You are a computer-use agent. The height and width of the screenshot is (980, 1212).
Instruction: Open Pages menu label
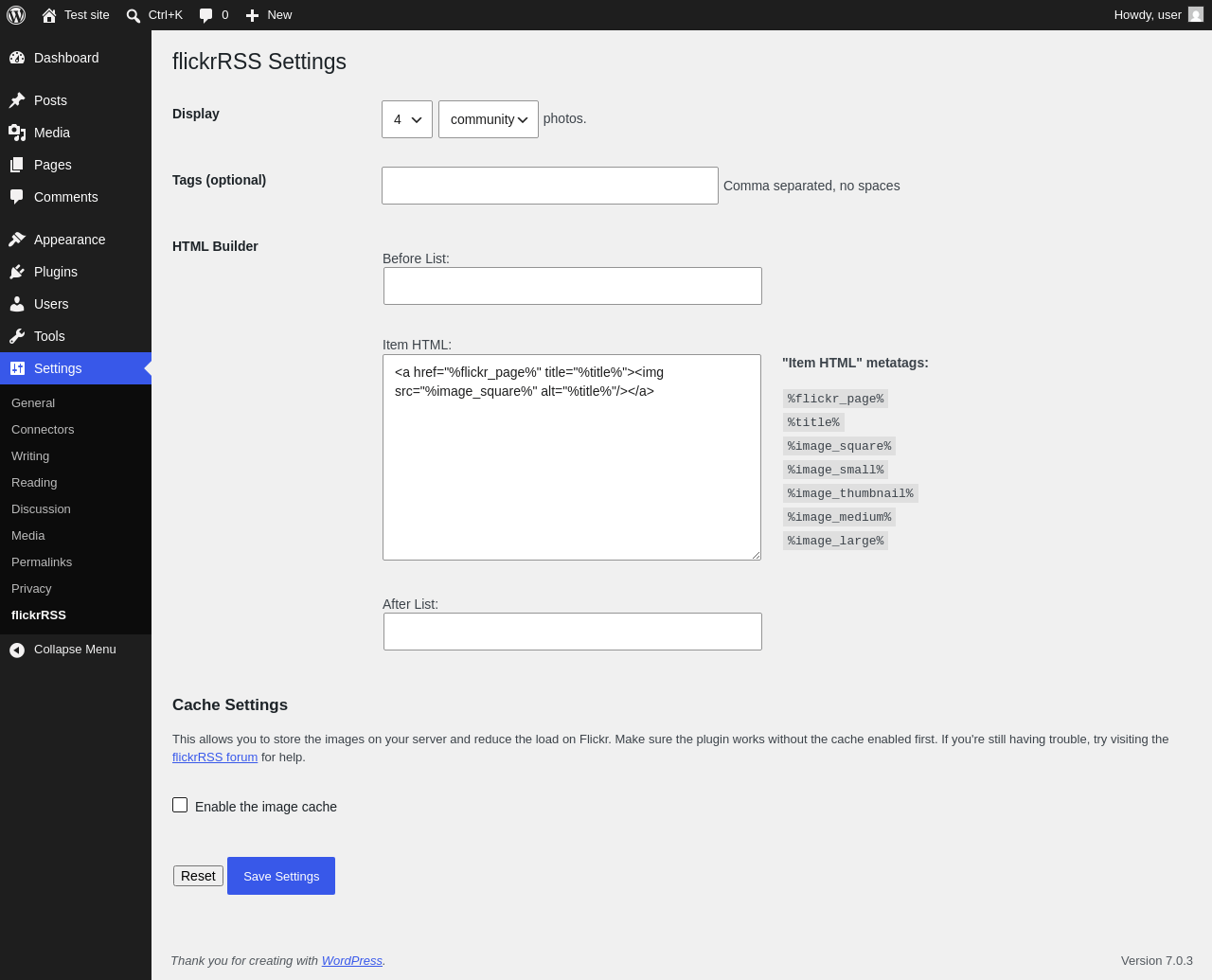53,165
